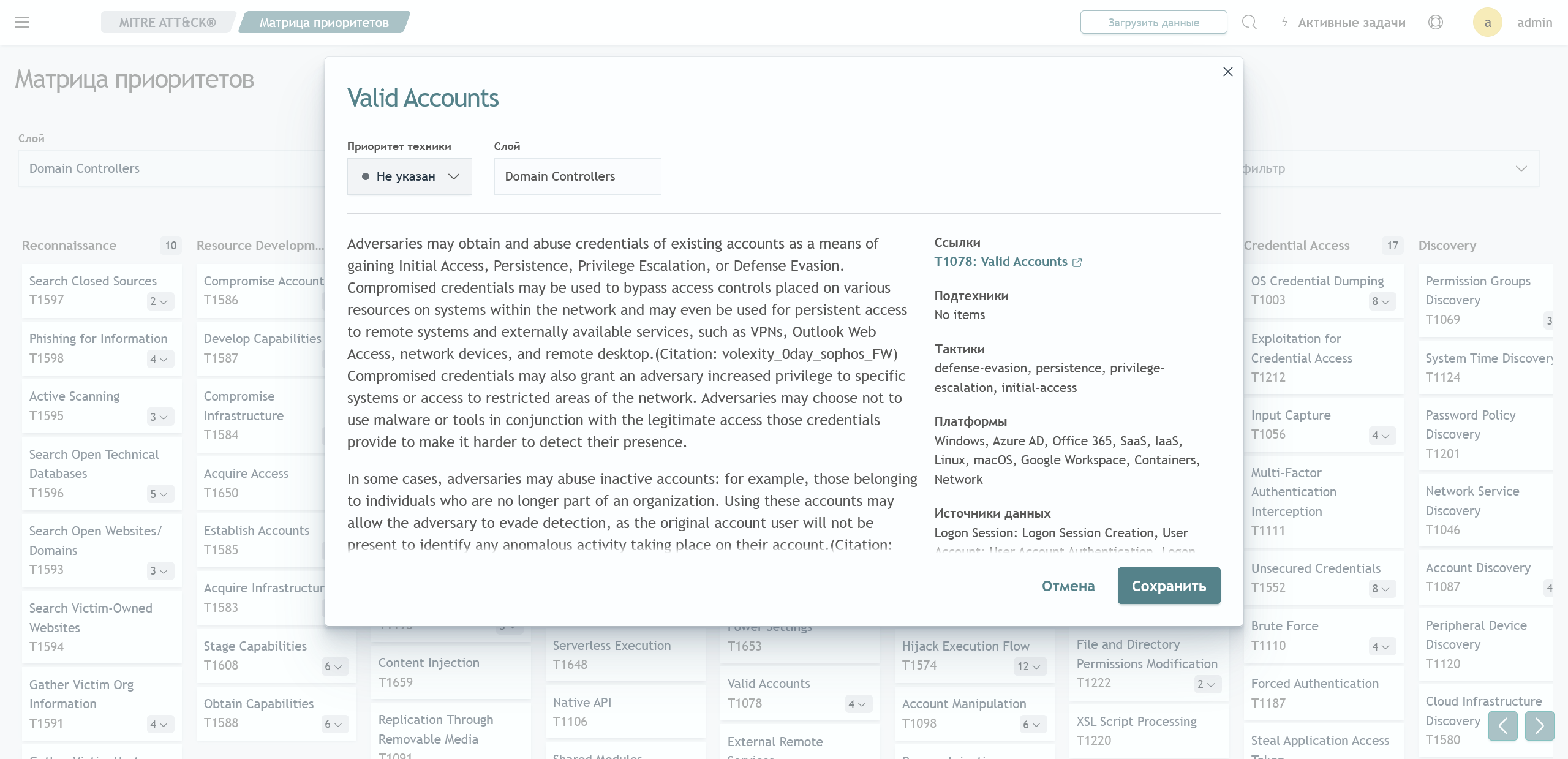
Task: Open the Матрица приоритетов tab
Action: point(323,22)
